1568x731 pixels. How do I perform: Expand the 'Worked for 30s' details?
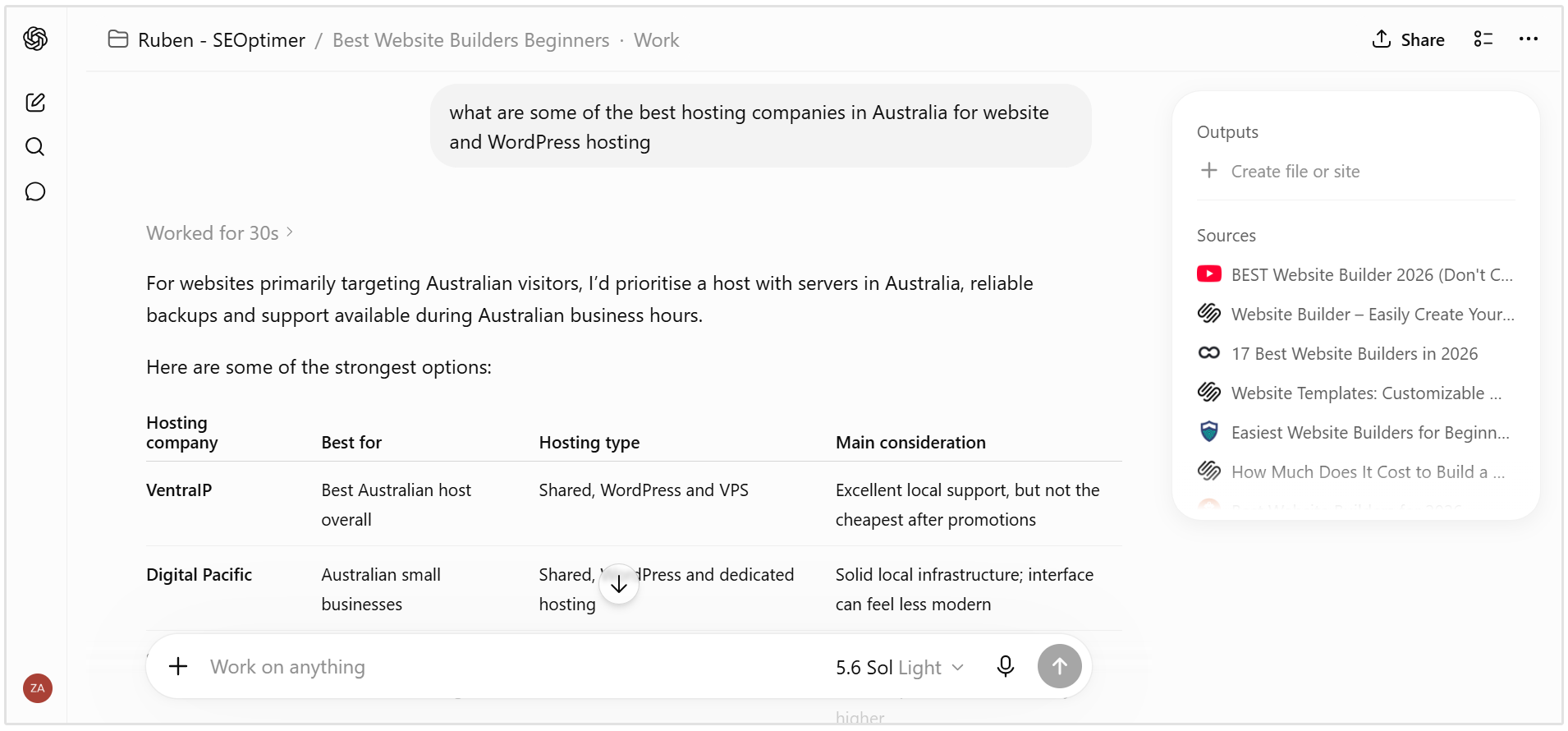220,233
